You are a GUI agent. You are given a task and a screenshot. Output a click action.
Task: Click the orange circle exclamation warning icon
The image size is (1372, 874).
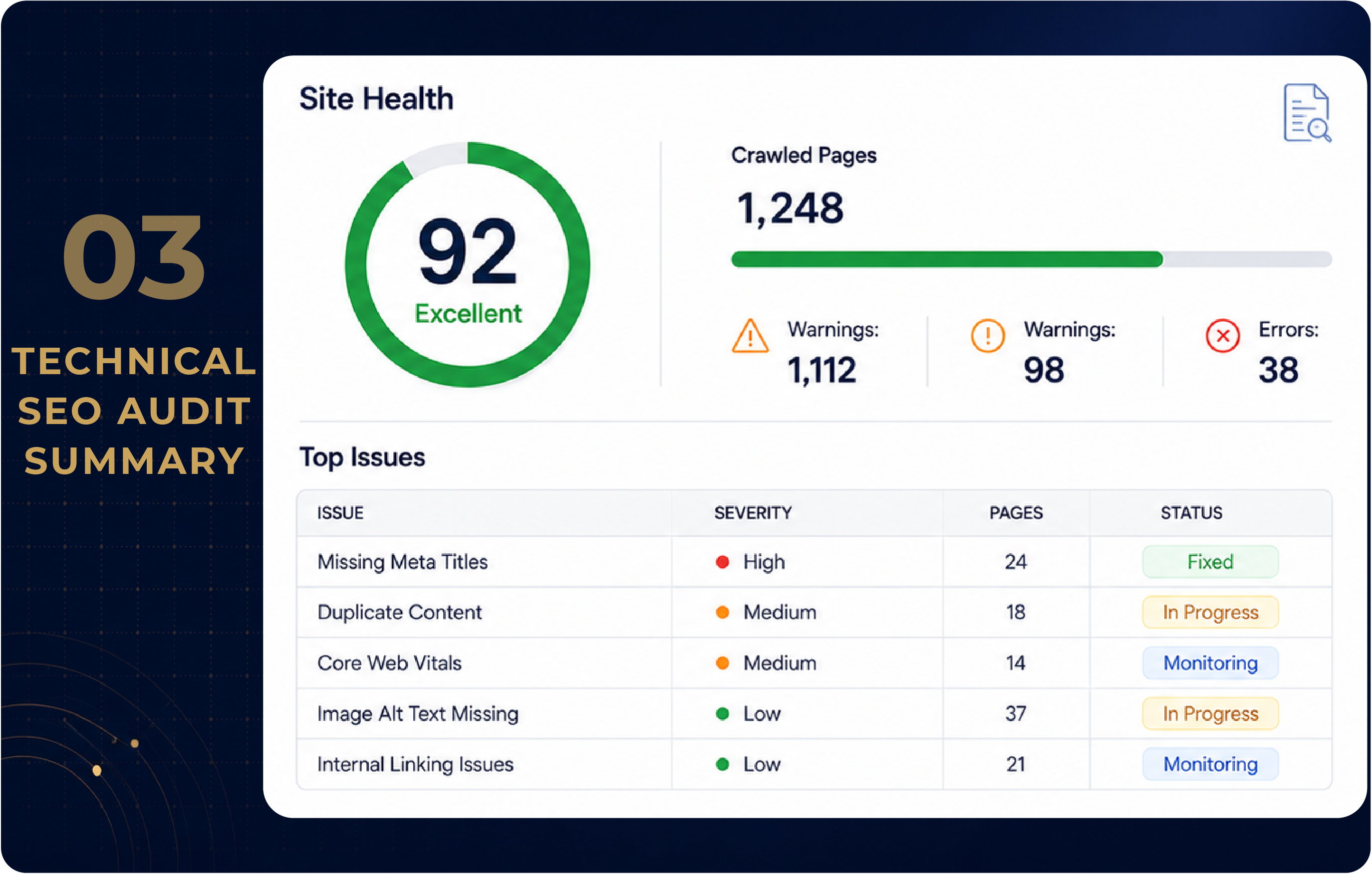pyautogui.click(x=988, y=336)
